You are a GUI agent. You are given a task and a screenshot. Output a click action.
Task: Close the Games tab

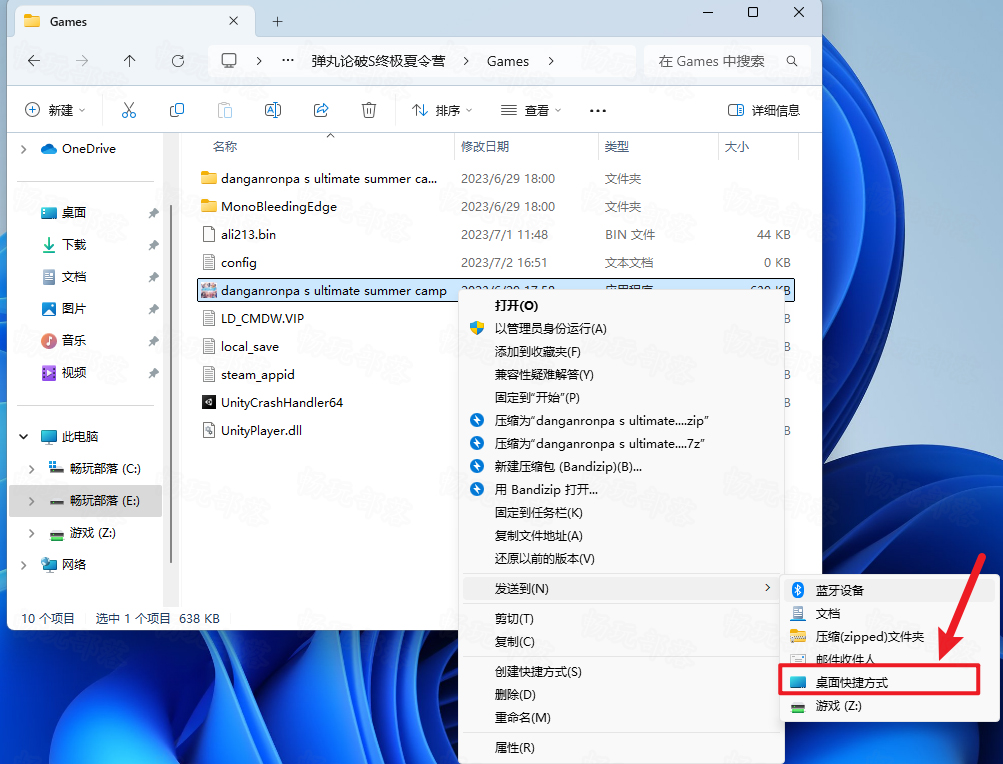point(233,21)
